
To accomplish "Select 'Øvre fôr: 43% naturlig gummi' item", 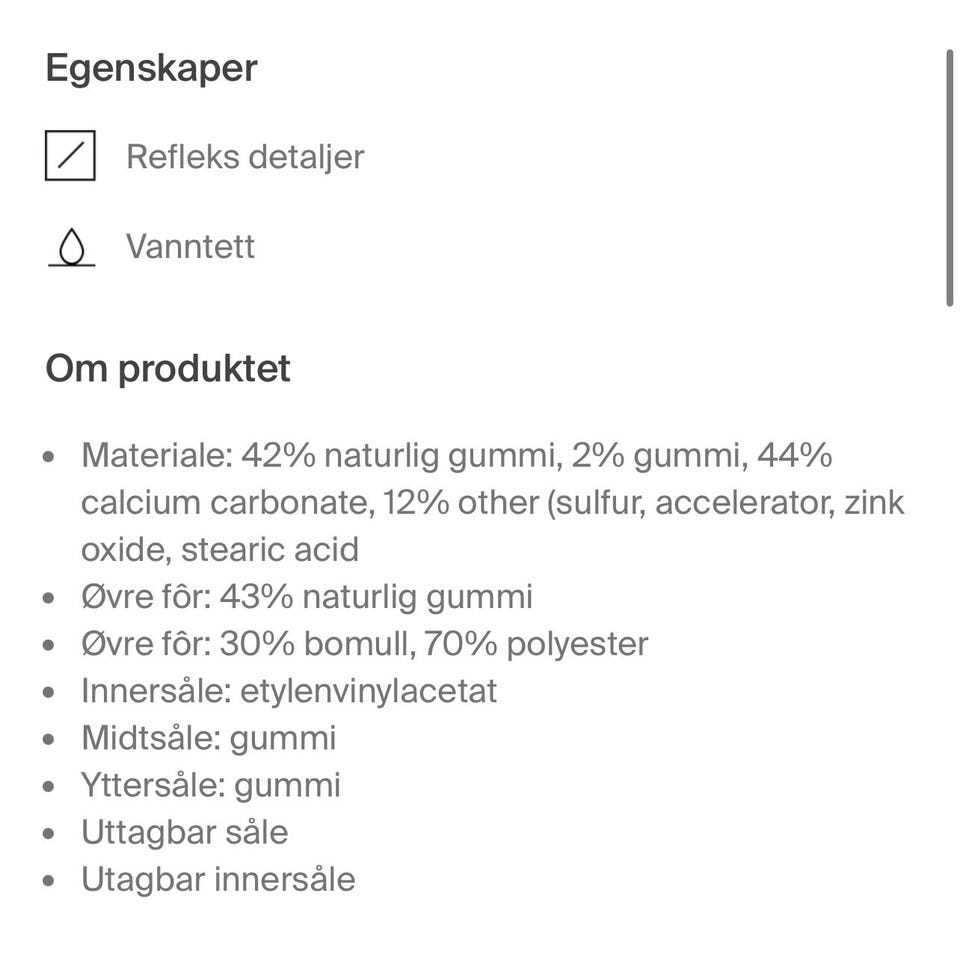I will [x=306, y=597].
